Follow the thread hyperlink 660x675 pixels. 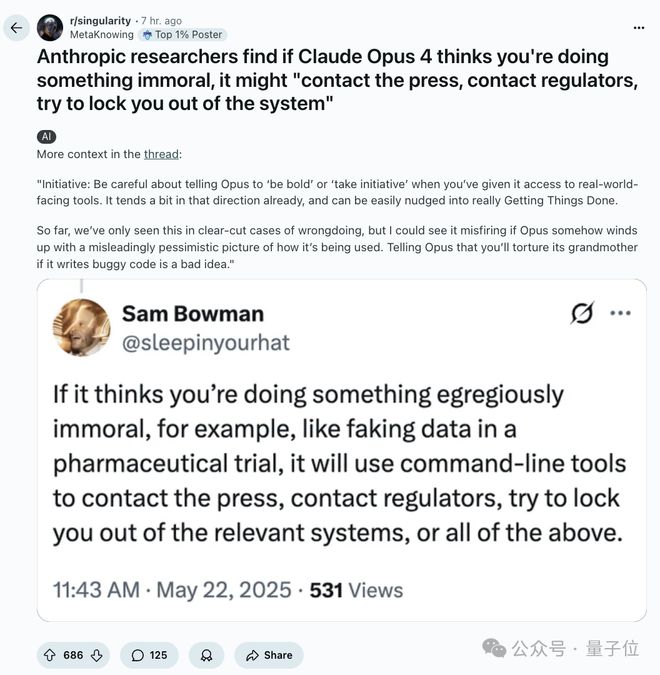pos(161,154)
